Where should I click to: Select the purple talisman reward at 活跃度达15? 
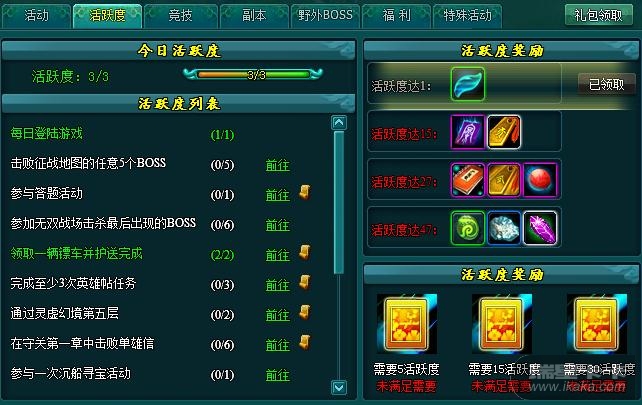[468, 132]
